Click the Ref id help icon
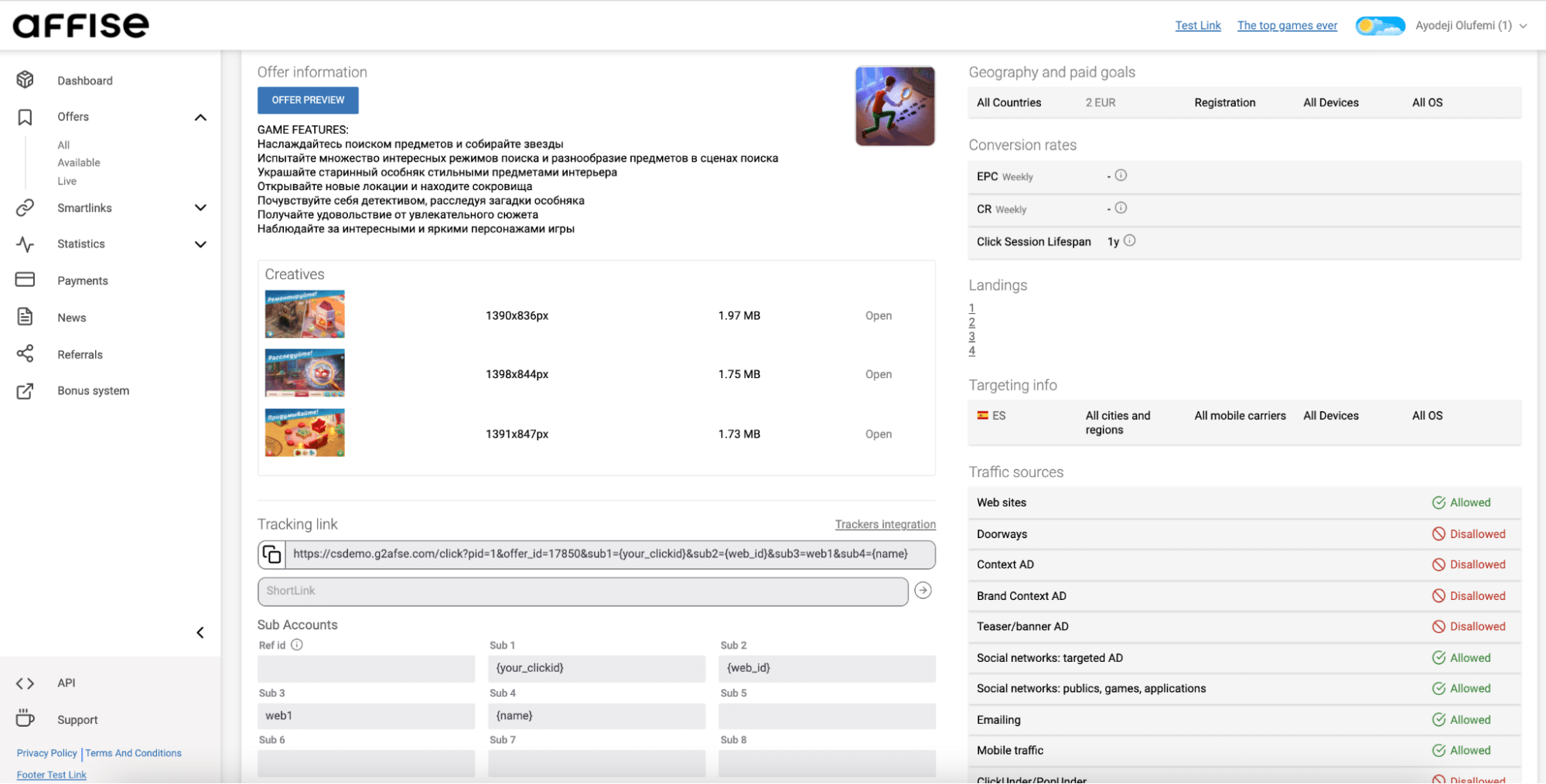This screenshot has width=1546, height=784. pyautogui.click(x=297, y=645)
